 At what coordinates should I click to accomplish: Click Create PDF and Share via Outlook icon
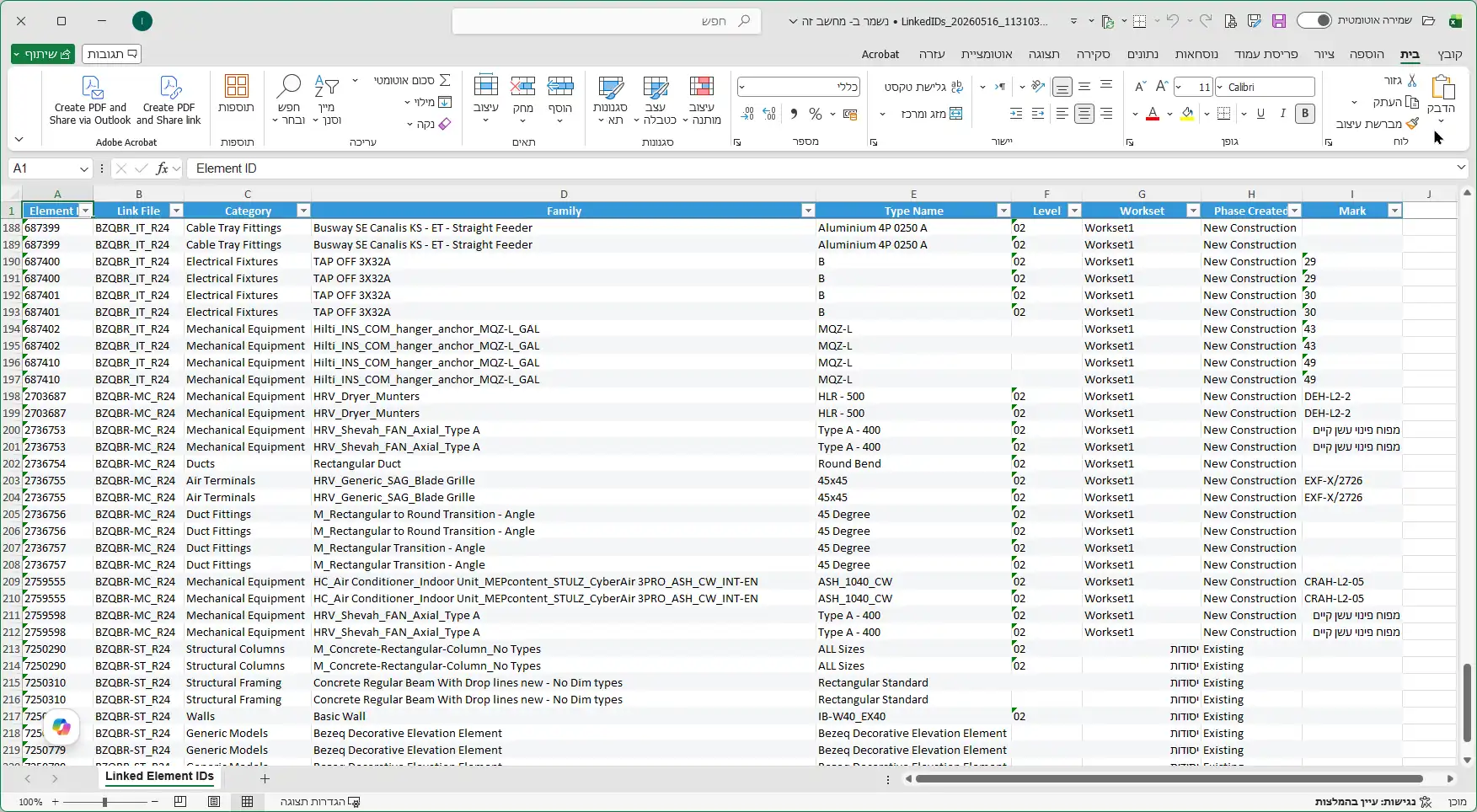point(91,88)
